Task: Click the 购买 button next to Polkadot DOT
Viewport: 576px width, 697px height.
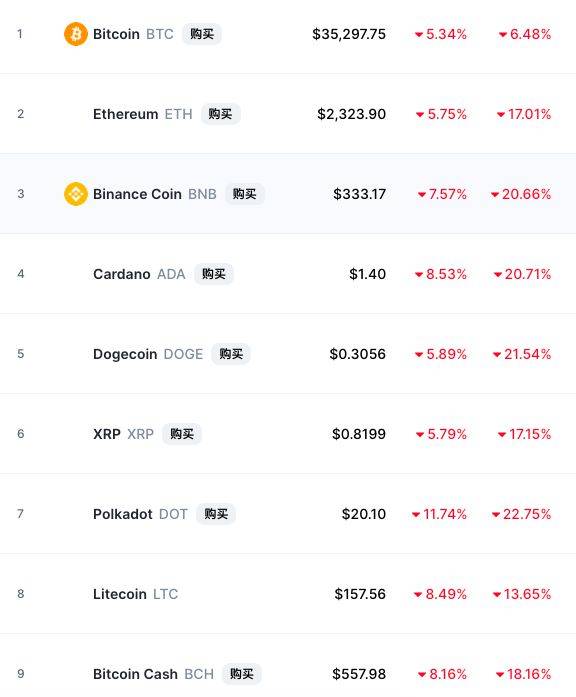Action: click(x=216, y=514)
